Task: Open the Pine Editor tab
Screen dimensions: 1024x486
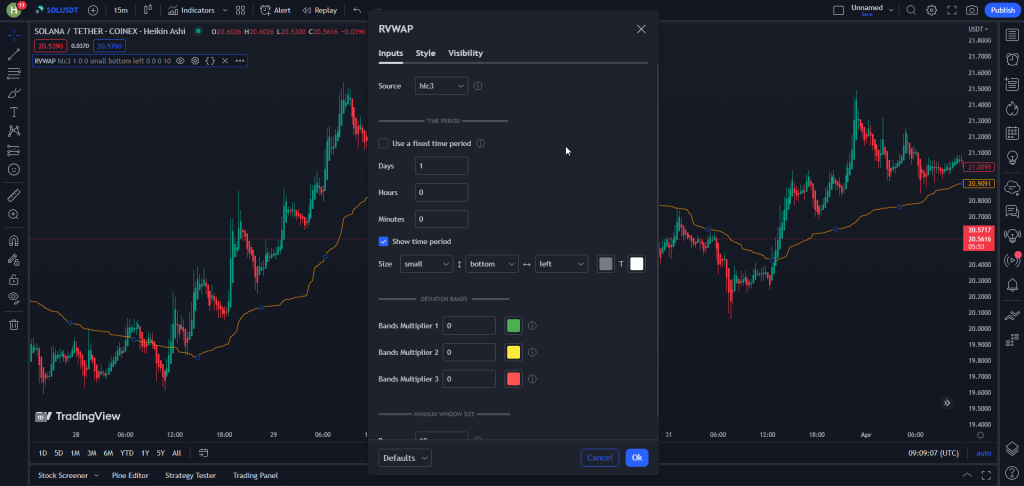Action: point(130,476)
